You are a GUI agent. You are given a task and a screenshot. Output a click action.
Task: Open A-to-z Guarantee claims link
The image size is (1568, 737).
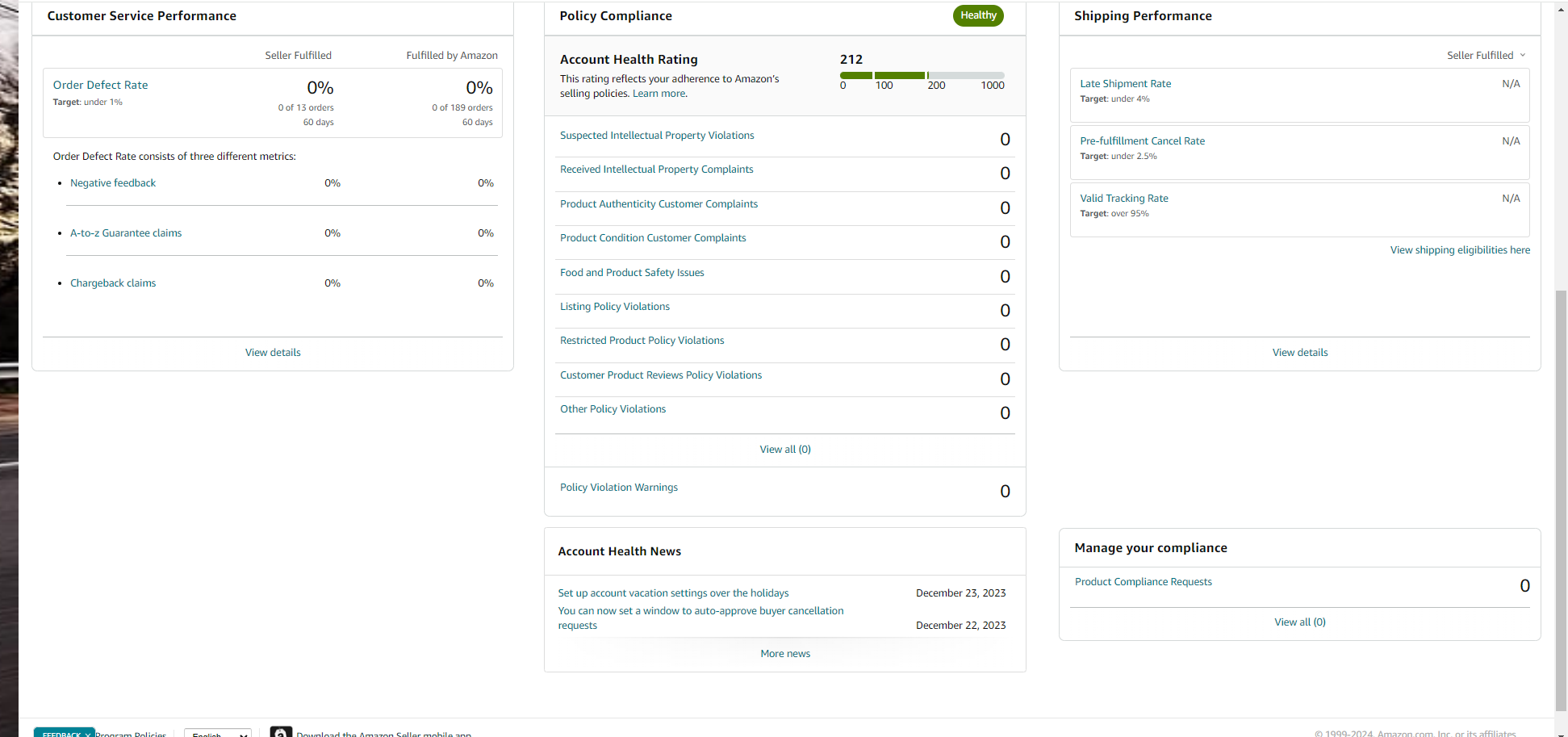tap(126, 233)
